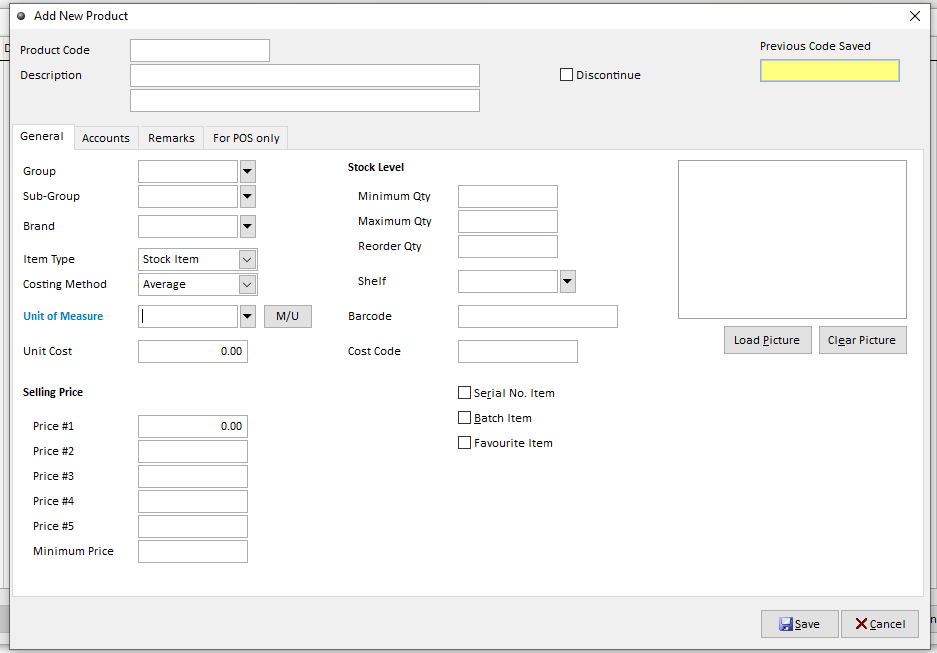Click the first Description text field

pyautogui.click(x=305, y=75)
